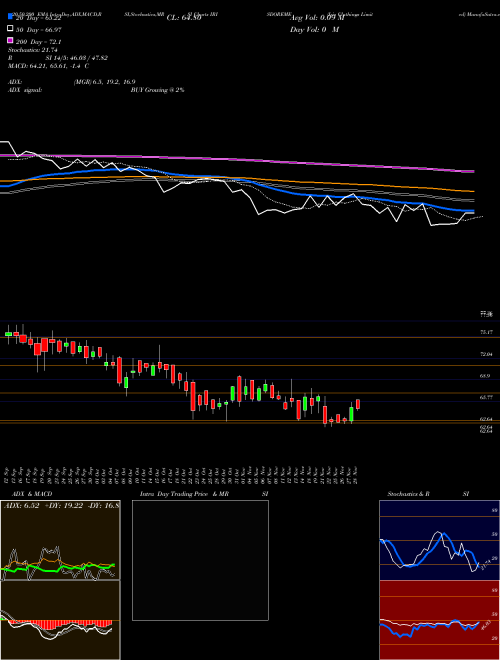Click the blue 20 Day legend swatch

pyautogui.click(x=11, y=17)
